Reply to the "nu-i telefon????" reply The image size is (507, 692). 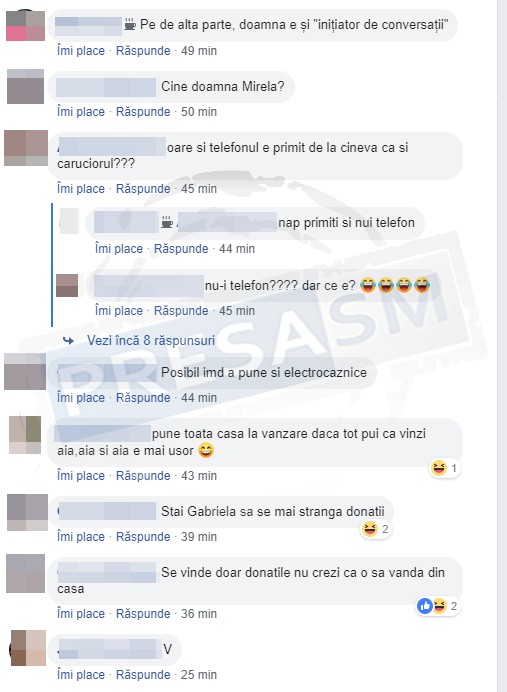coord(181,311)
